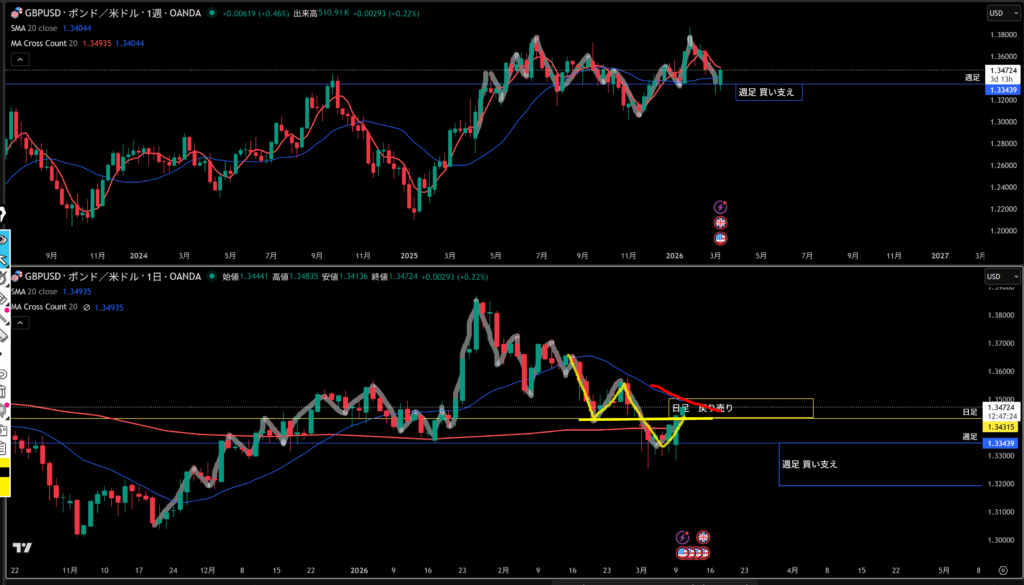This screenshot has width=1024, height=585.
Task: Click the US flag event icon on weekly chart
Action: (x=720, y=239)
